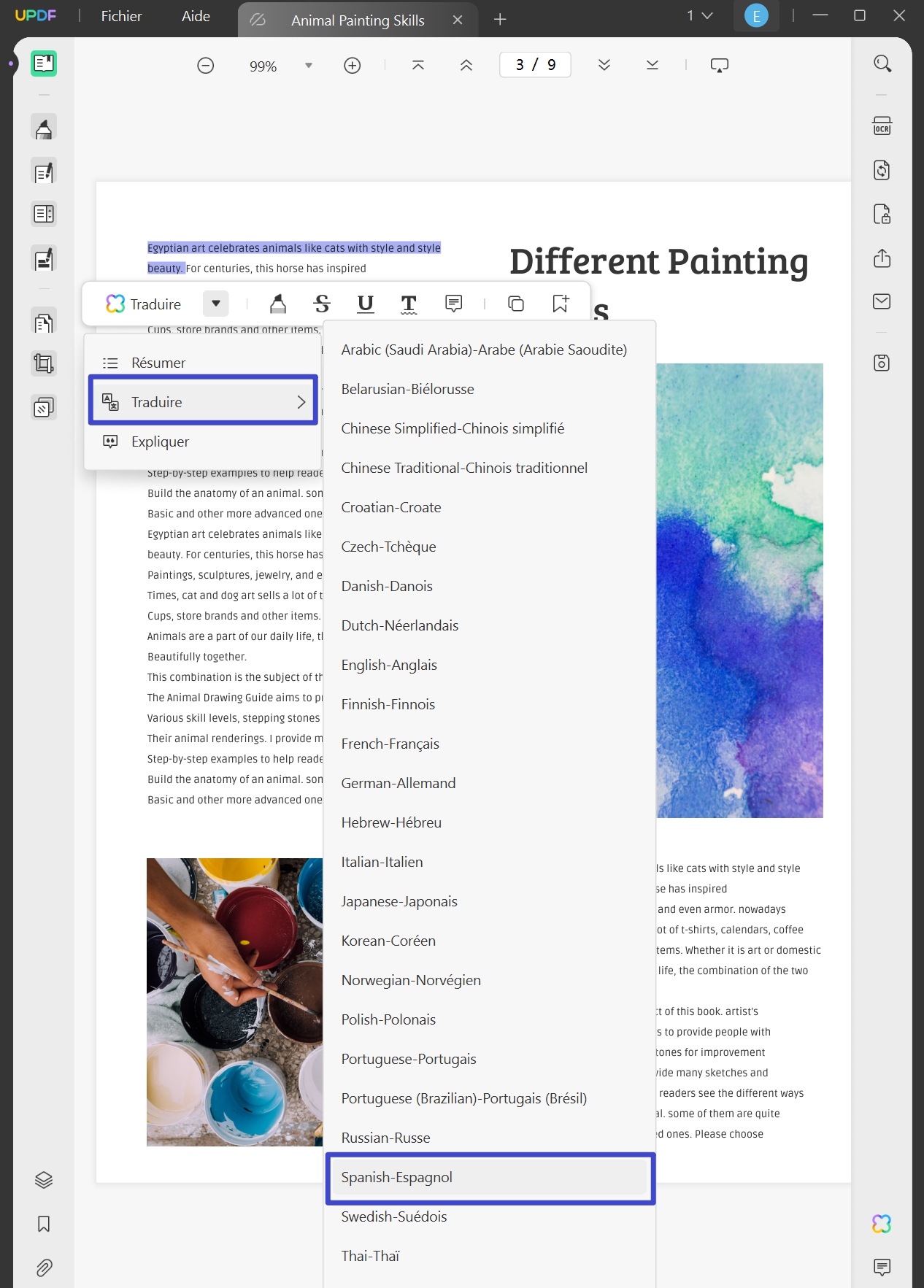Go to the next page
The width and height of the screenshot is (924, 1288).
pos(604,66)
